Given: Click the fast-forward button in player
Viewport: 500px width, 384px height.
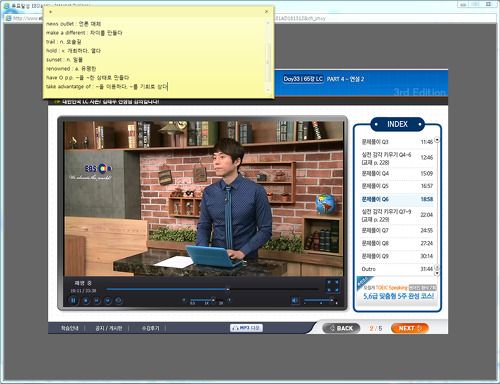Looking at the screenshot, I should (108, 301).
